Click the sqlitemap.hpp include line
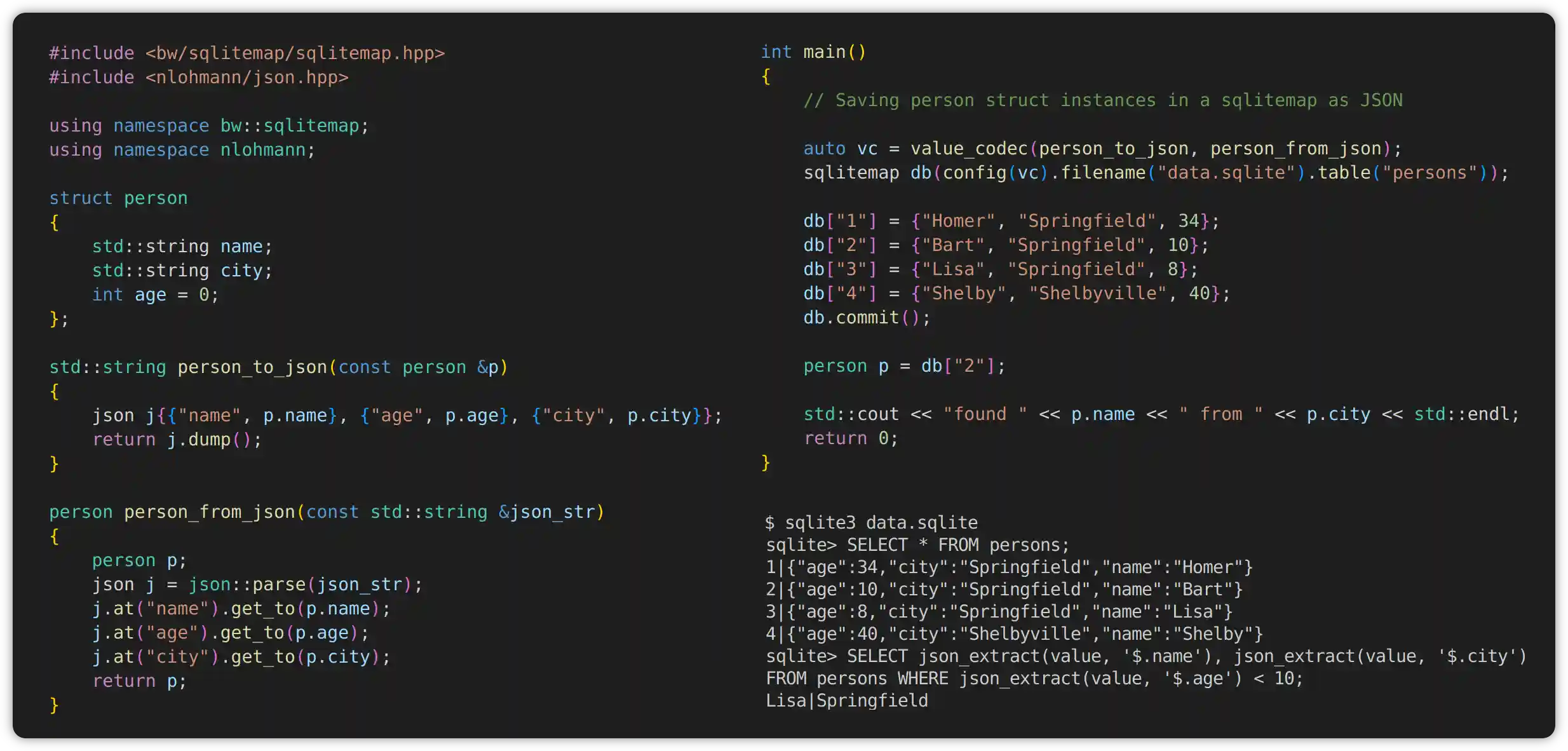 click(x=247, y=53)
